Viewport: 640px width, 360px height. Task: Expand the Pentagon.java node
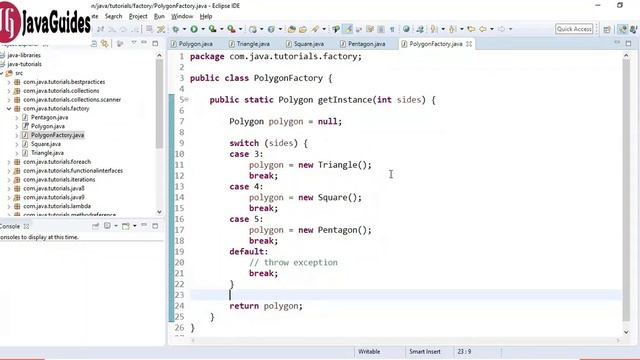click(x=17, y=118)
